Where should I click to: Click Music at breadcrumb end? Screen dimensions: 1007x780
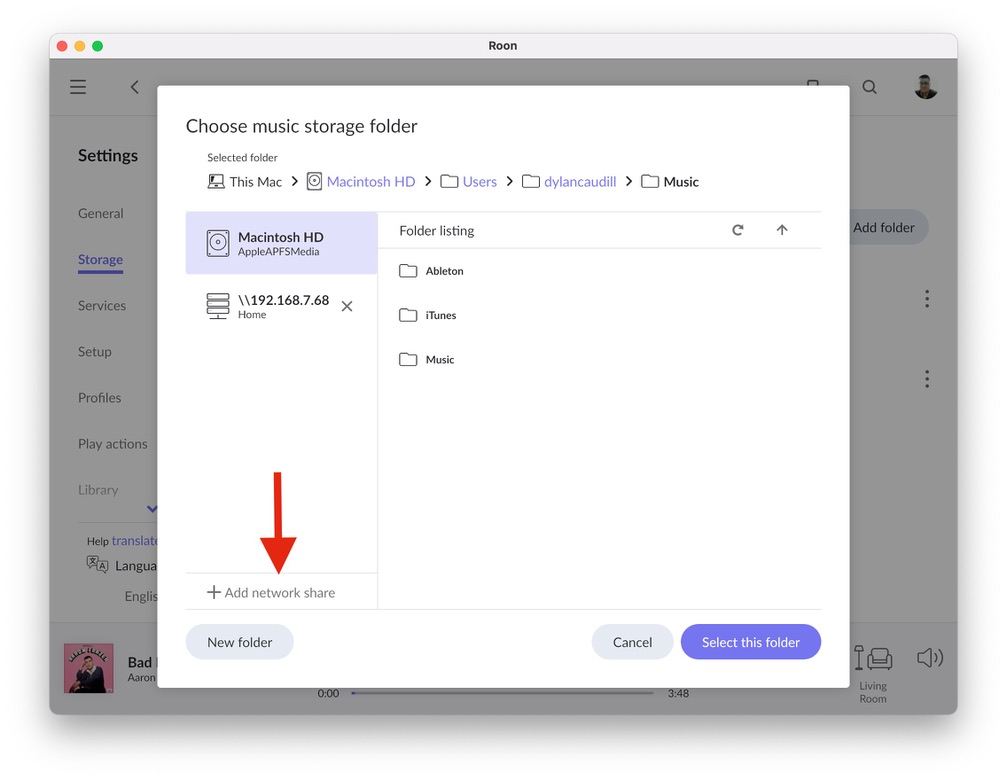[670, 182]
